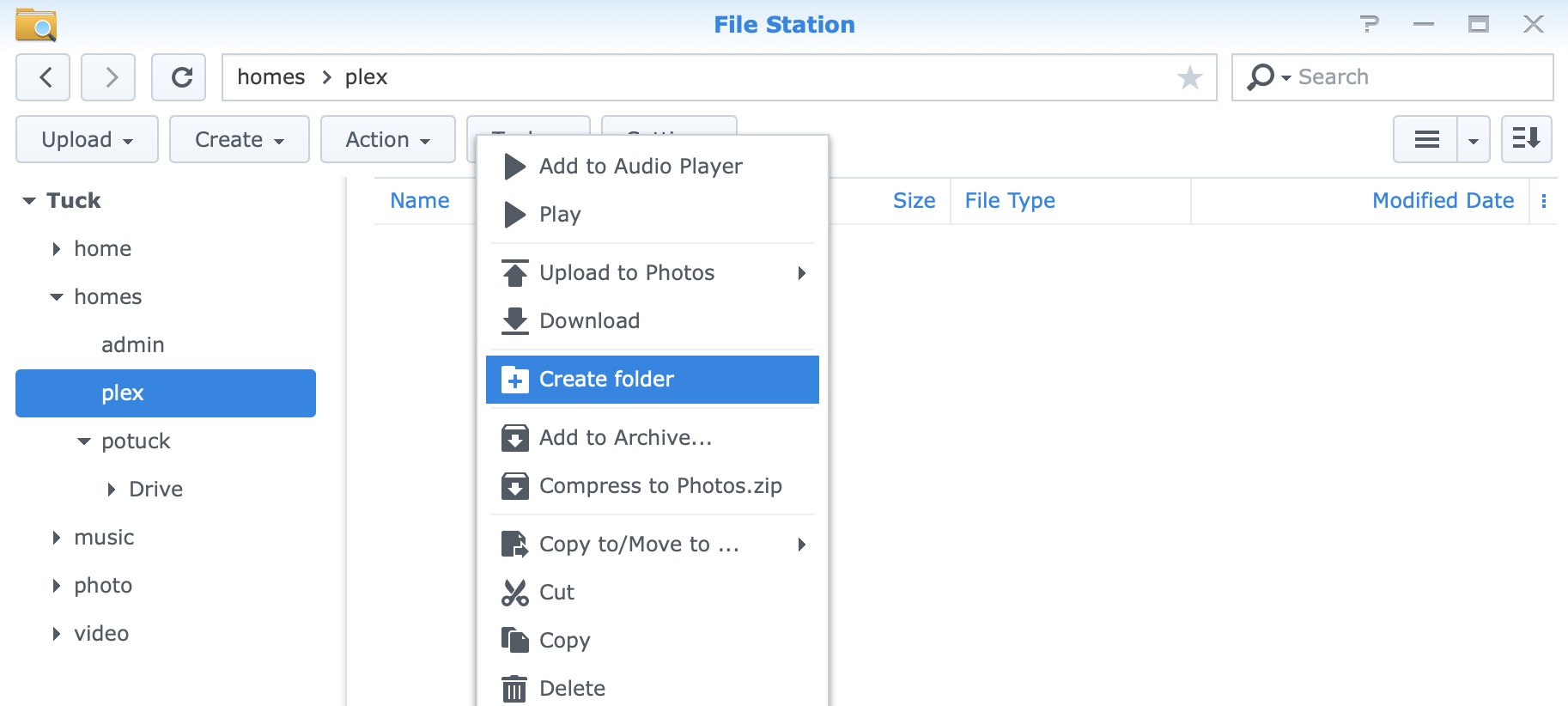Expand the music folder node
Screen dimensions: 1568x706
[57, 538]
